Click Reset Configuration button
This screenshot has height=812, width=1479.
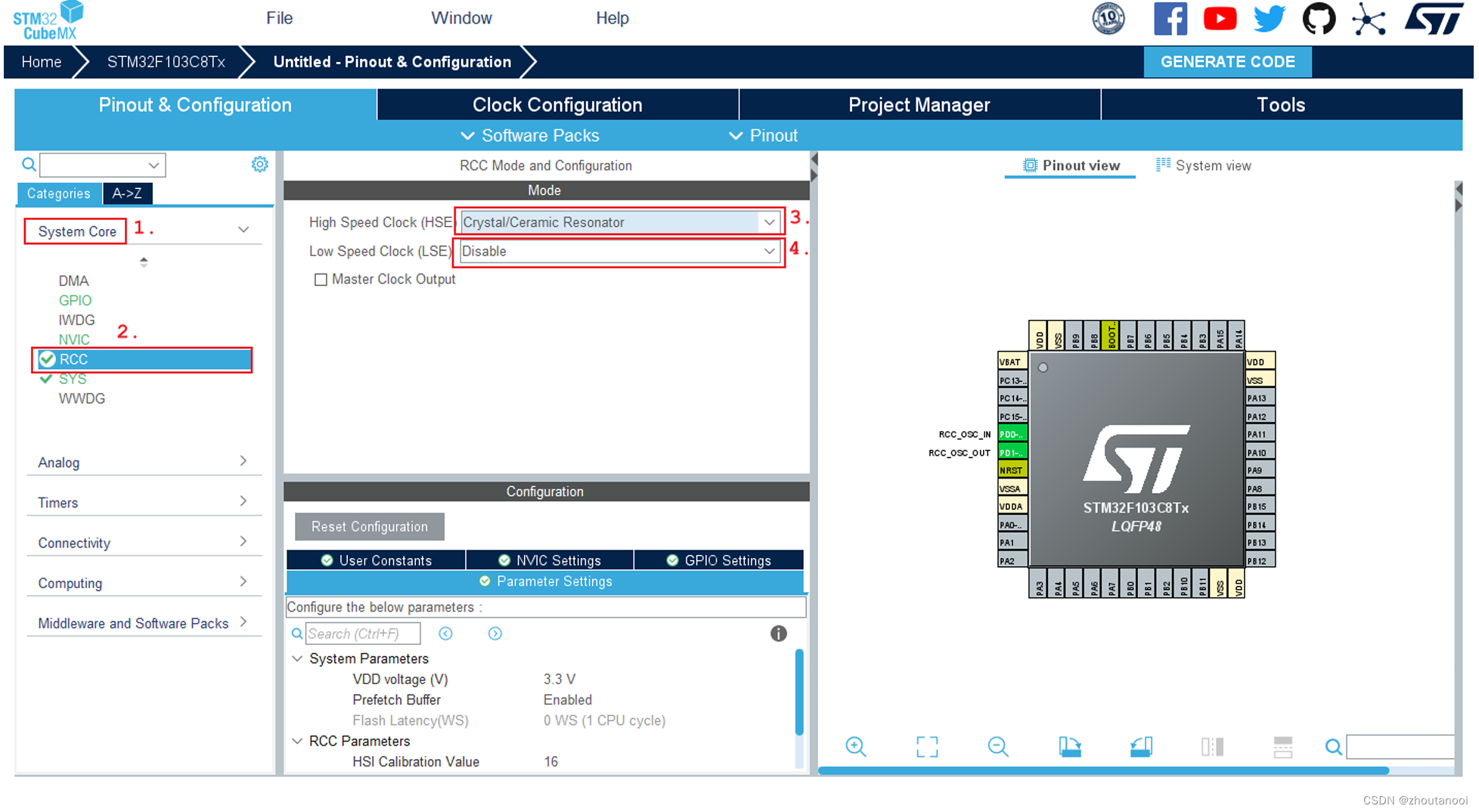[369, 527]
